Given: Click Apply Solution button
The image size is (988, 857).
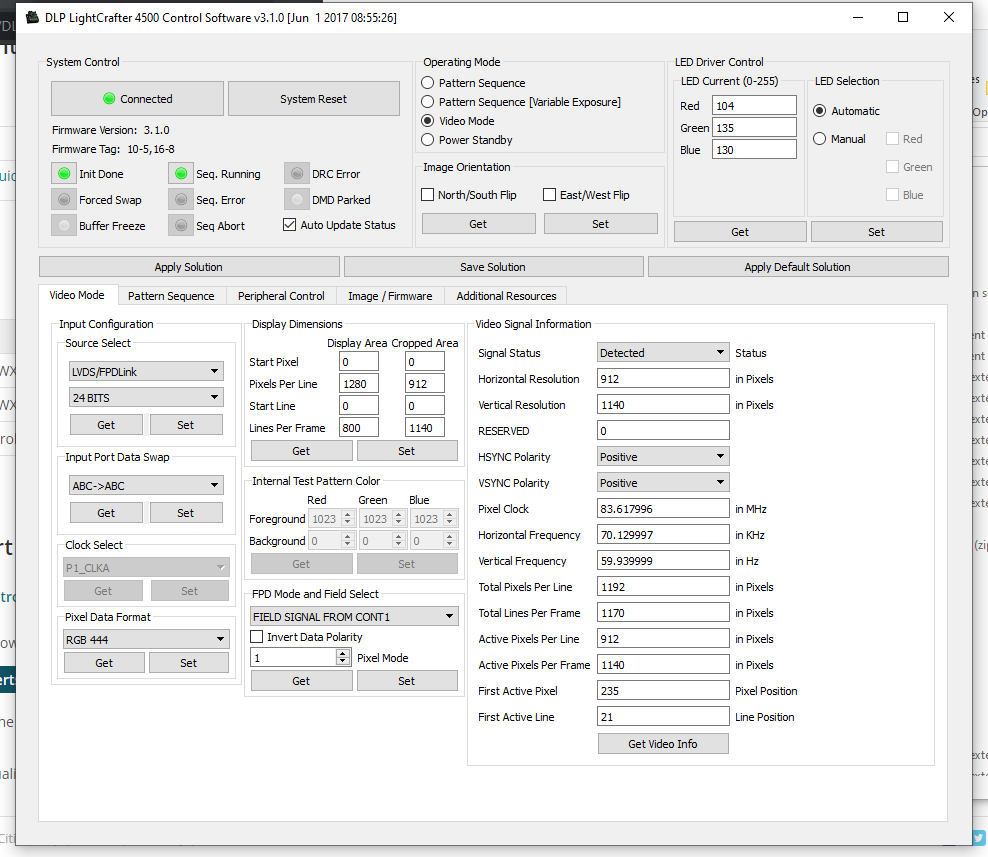Looking at the screenshot, I should 189,267.
